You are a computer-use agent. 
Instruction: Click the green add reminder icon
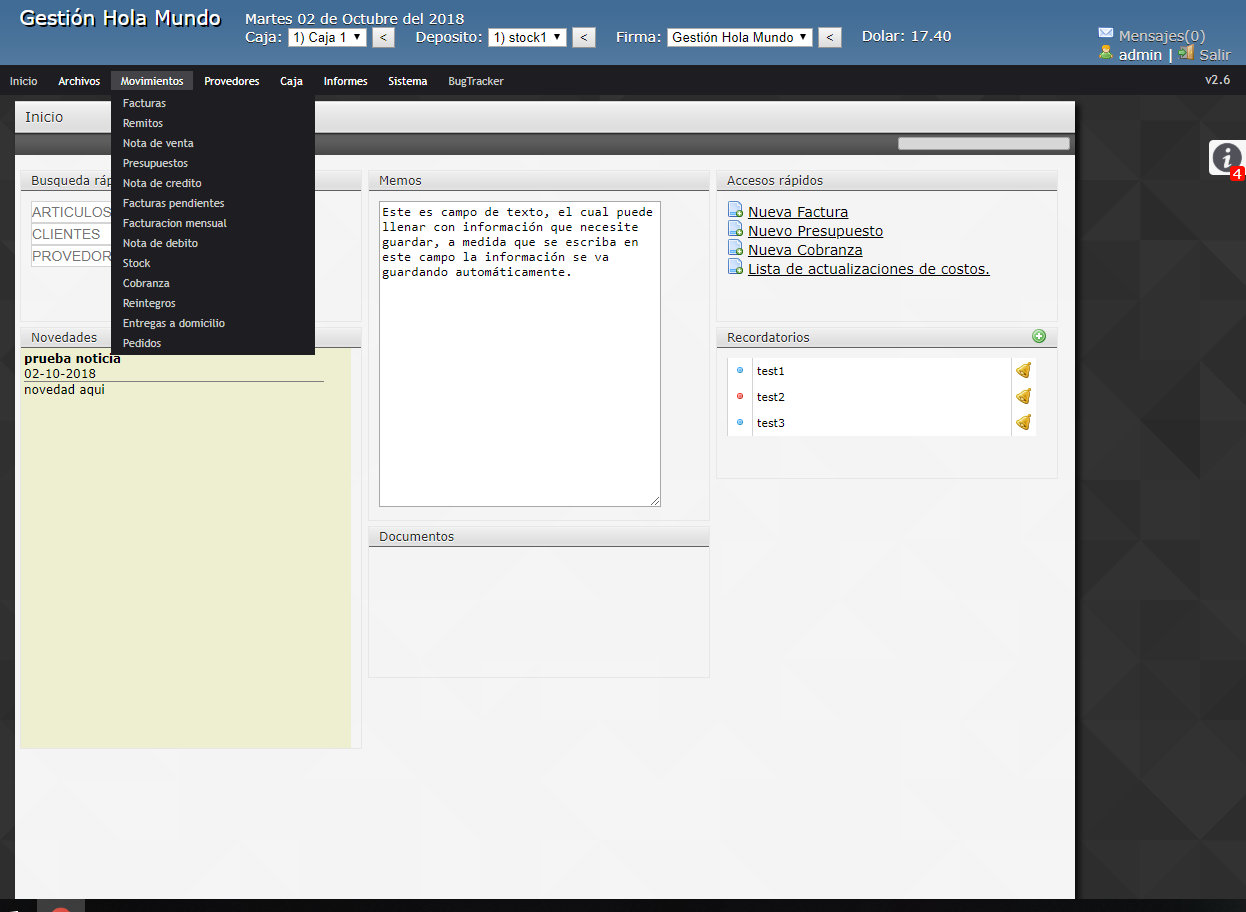tap(1039, 337)
